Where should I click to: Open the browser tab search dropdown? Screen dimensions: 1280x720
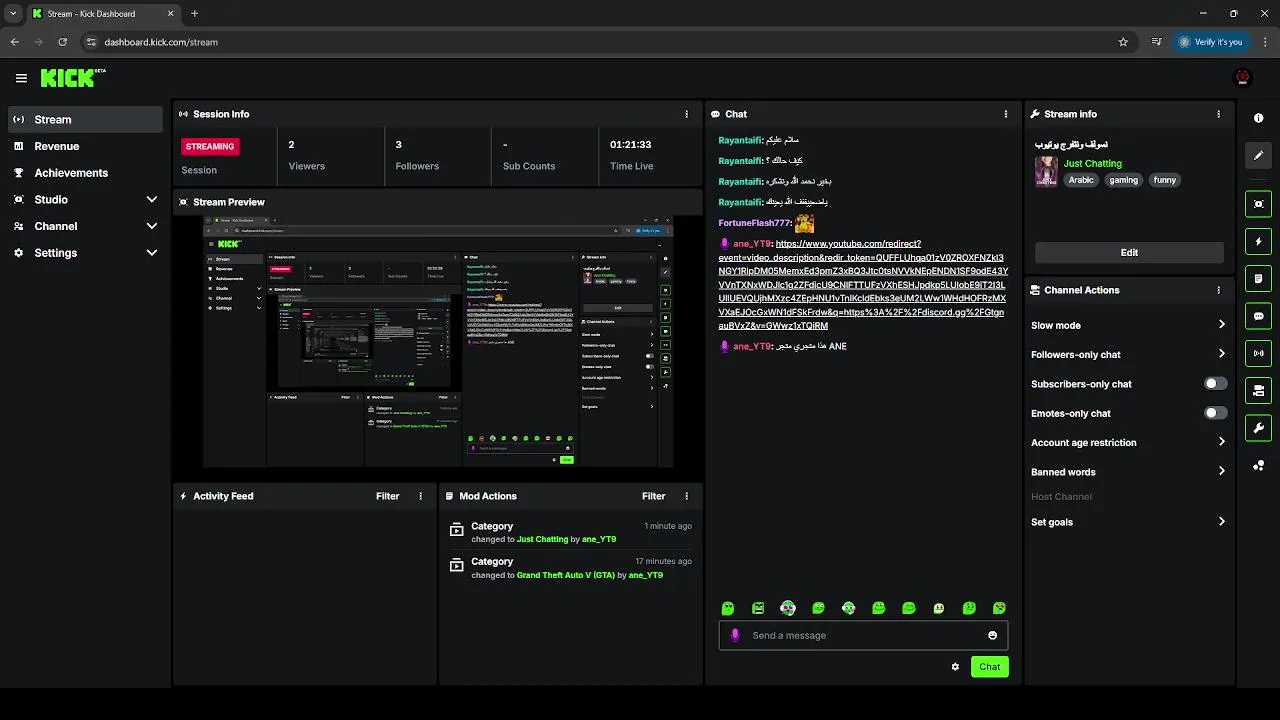click(x=13, y=14)
